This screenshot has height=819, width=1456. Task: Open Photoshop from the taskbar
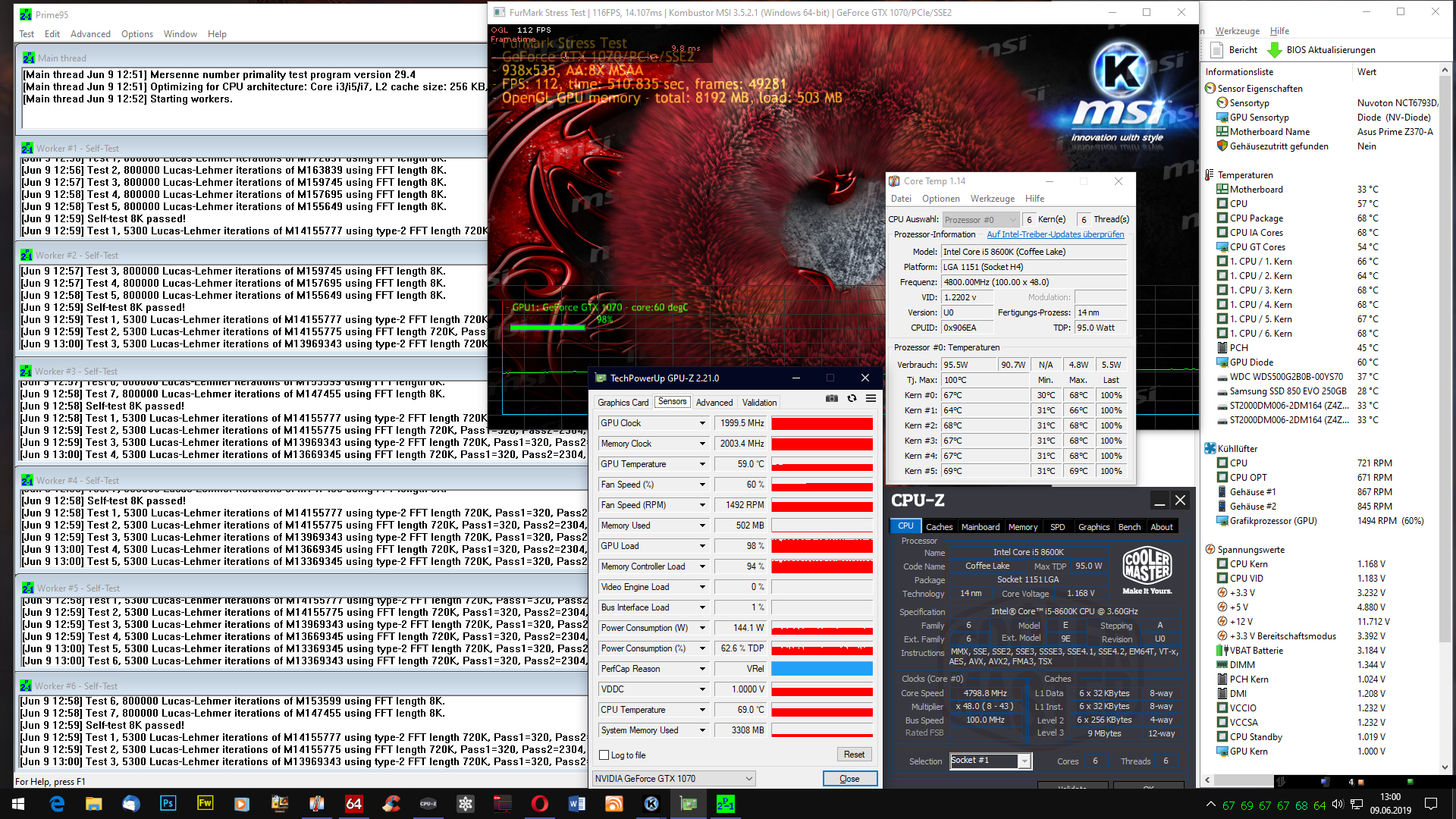pos(168,804)
